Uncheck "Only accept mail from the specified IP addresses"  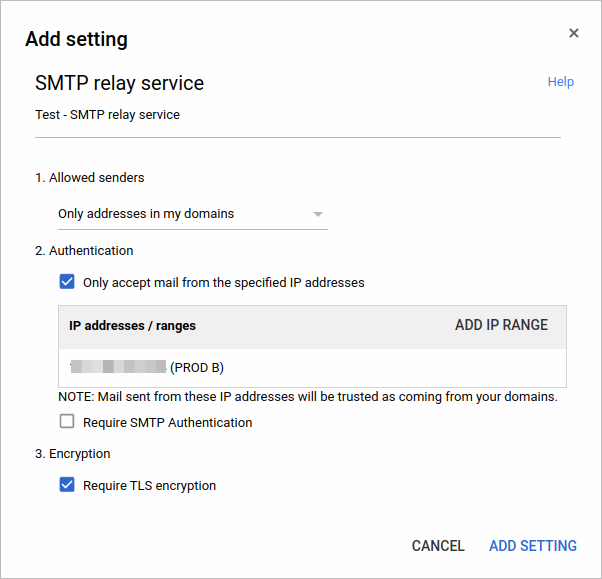(67, 282)
